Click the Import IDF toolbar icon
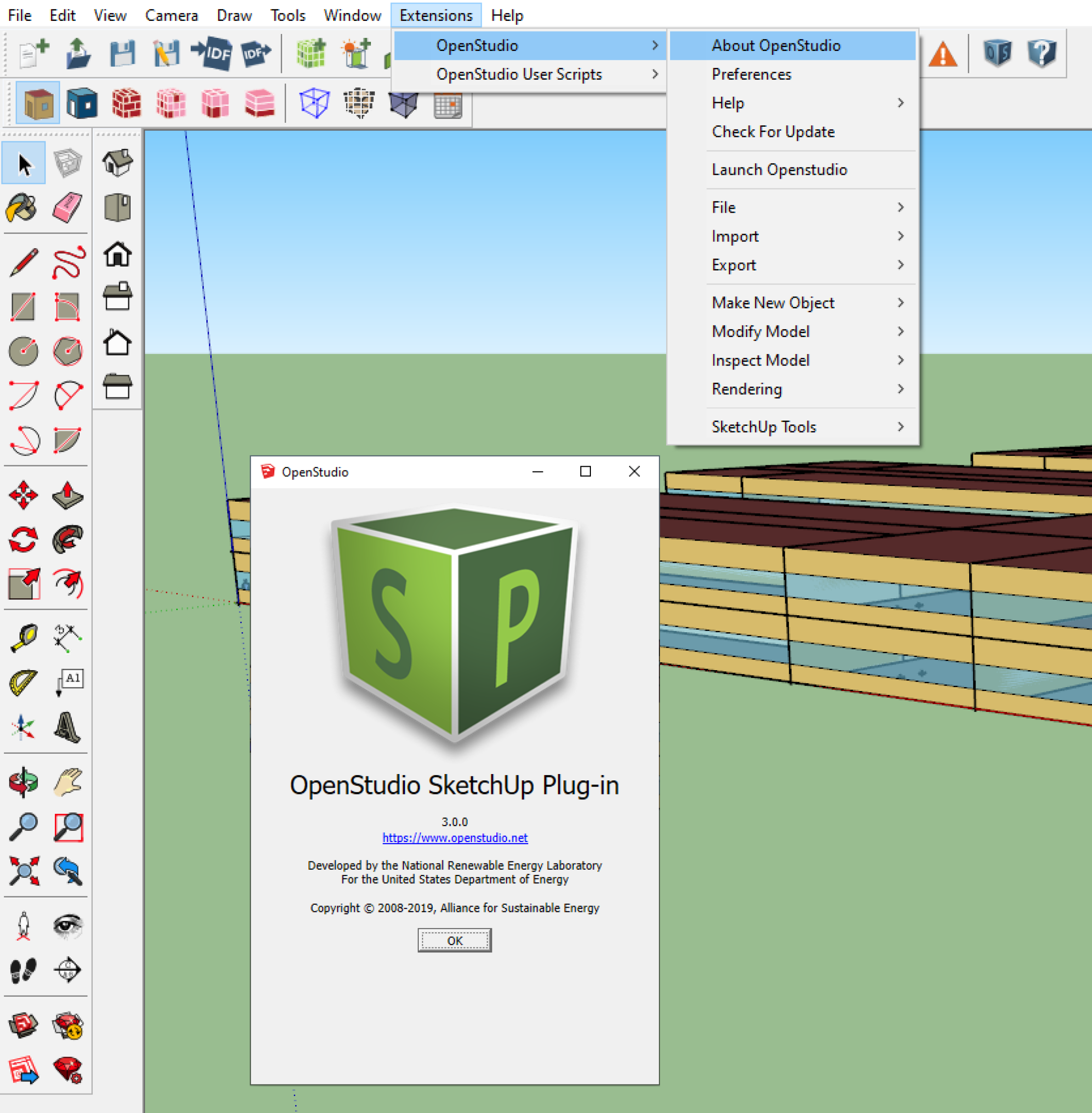The height and width of the screenshot is (1113, 1092). (x=211, y=53)
